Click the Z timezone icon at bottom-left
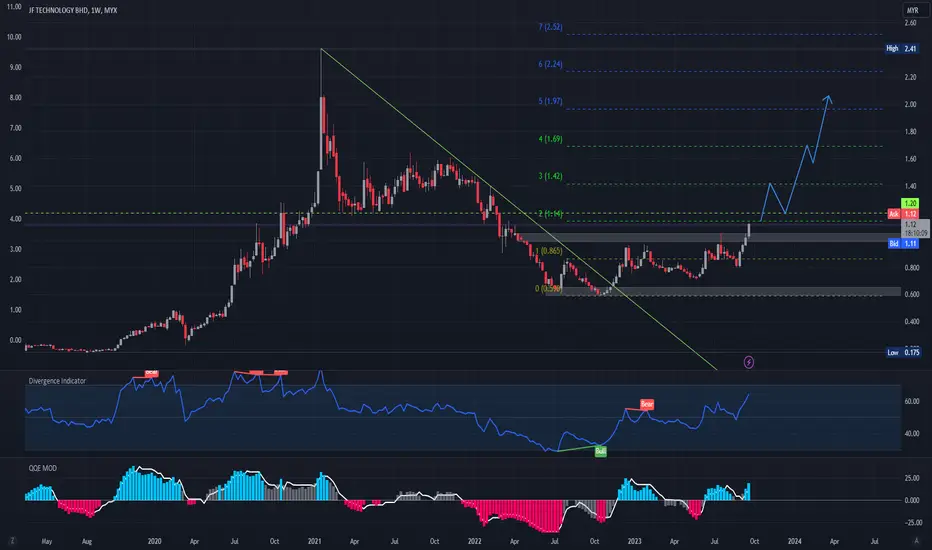The width and height of the screenshot is (932, 550). [x=12, y=541]
